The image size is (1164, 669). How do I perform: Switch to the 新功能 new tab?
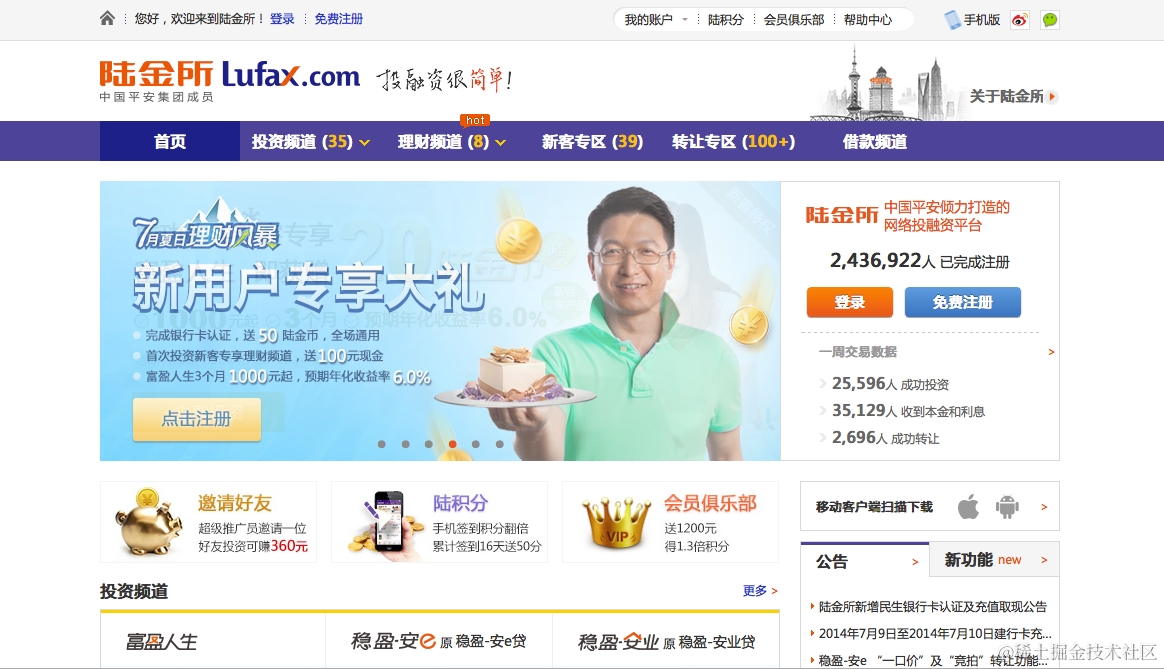tap(994, 560)
